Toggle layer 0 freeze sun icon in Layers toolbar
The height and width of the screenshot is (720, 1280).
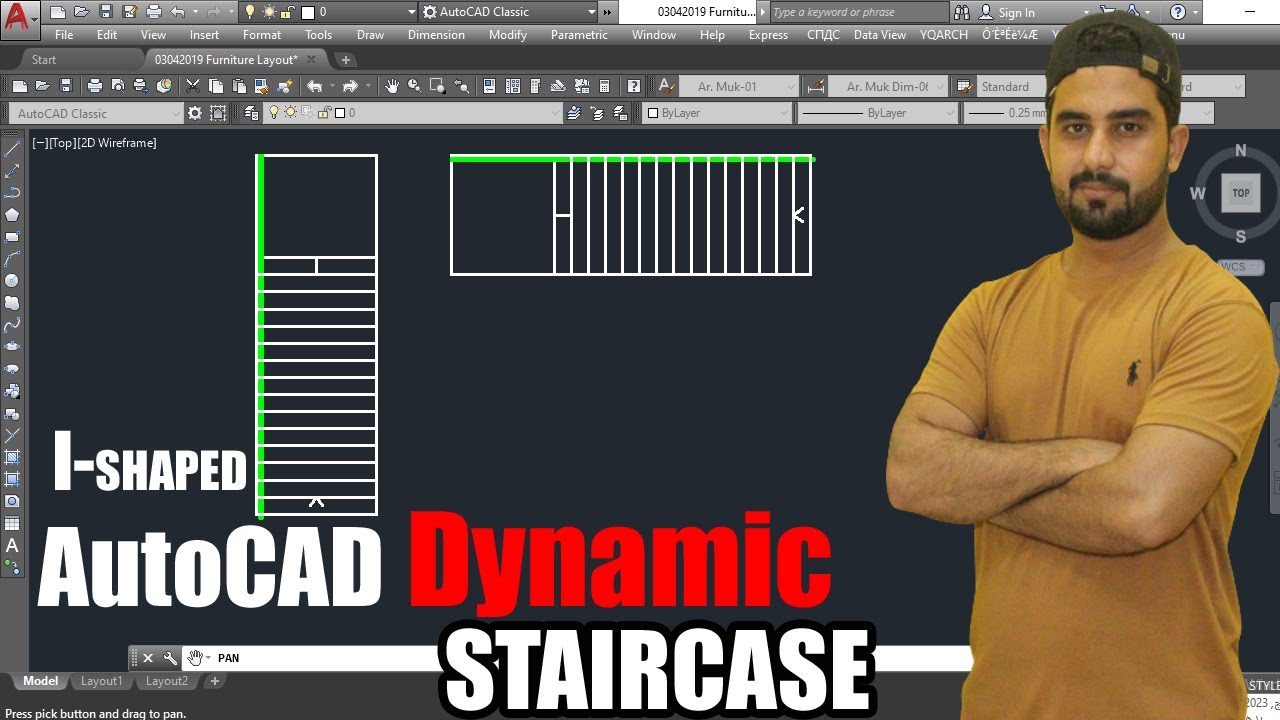point(290,113)
